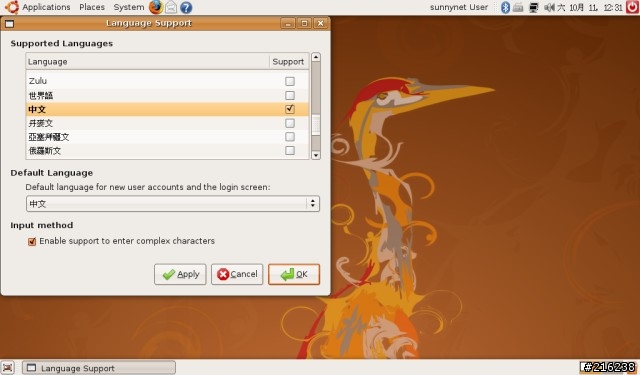Click the Bluetooth tray icon

pyautogui.click(x=505, y=7)
